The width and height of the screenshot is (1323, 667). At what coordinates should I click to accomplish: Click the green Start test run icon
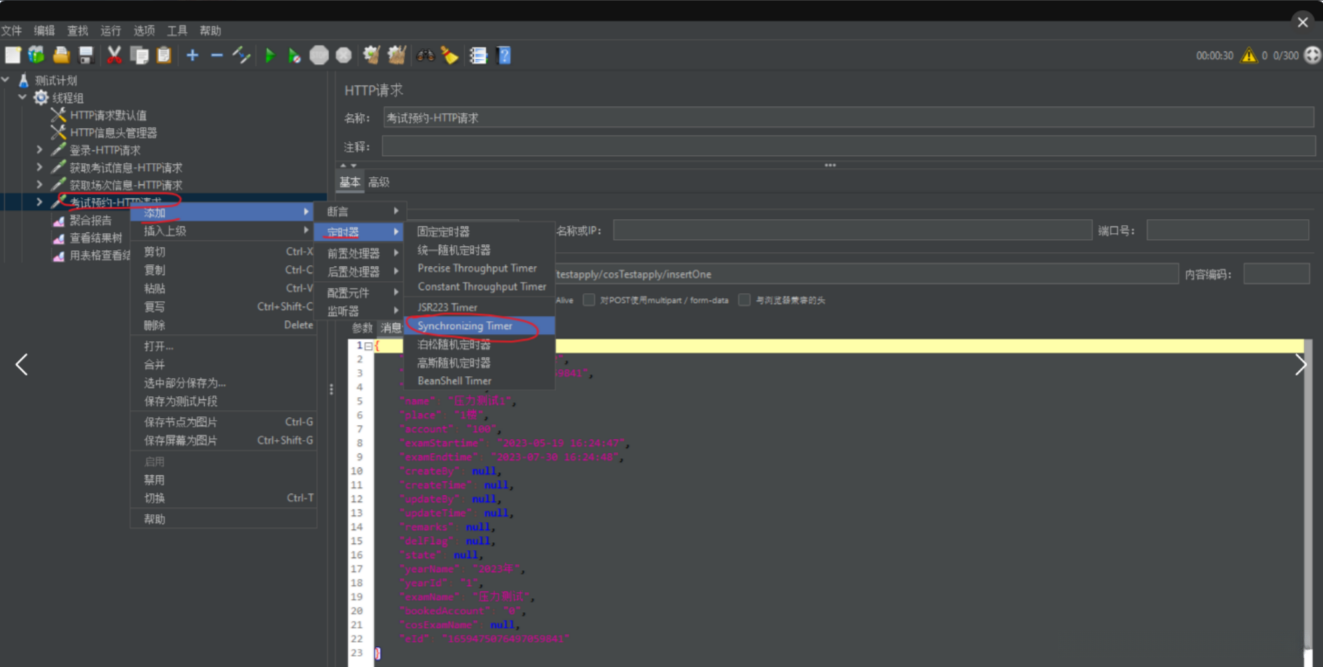[270, 56]
